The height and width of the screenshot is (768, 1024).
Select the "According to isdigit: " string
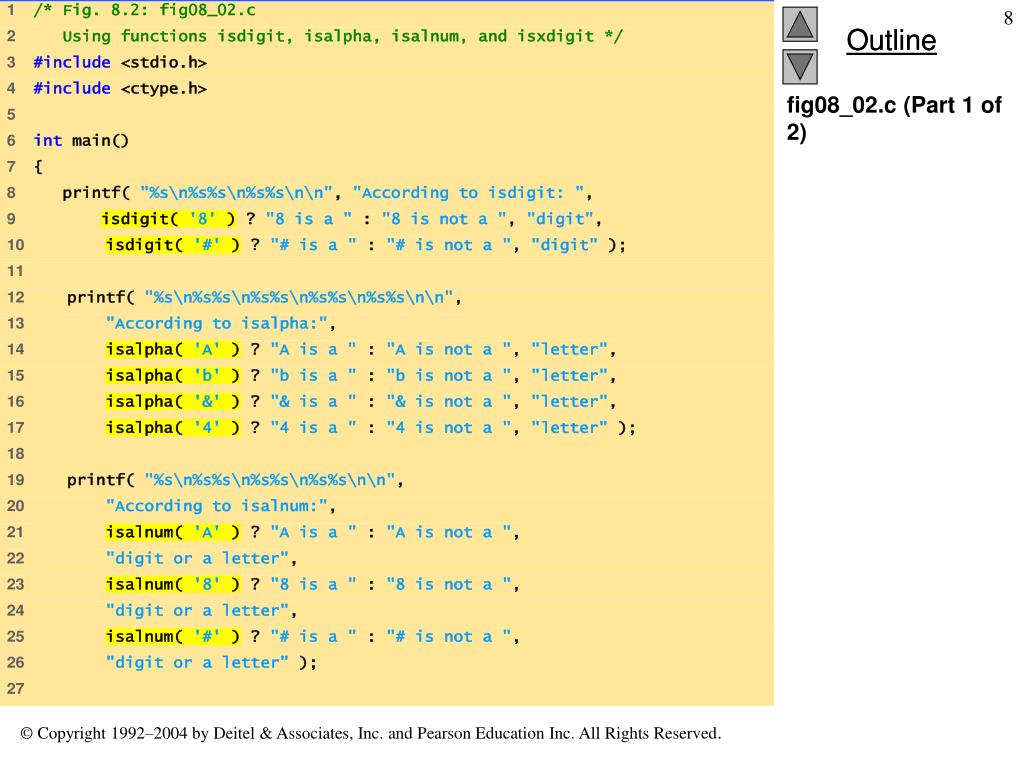[468, 193]
